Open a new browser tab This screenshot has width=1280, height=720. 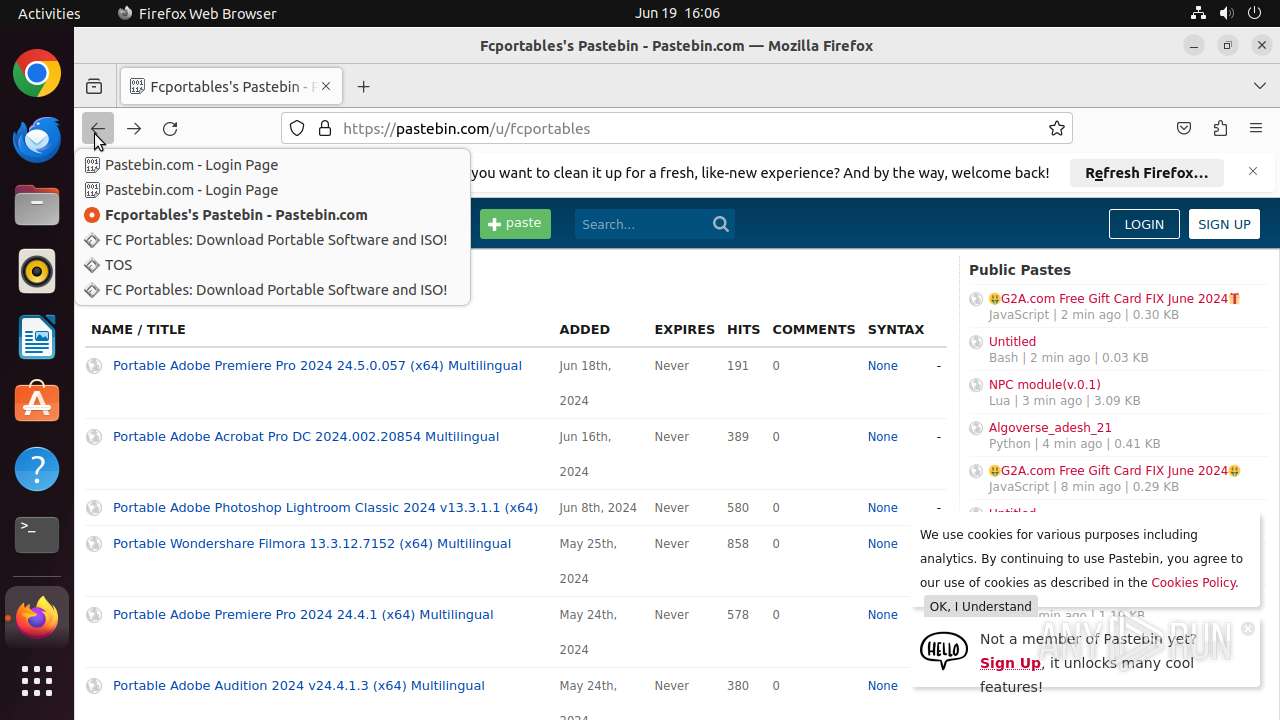point(363,86)
